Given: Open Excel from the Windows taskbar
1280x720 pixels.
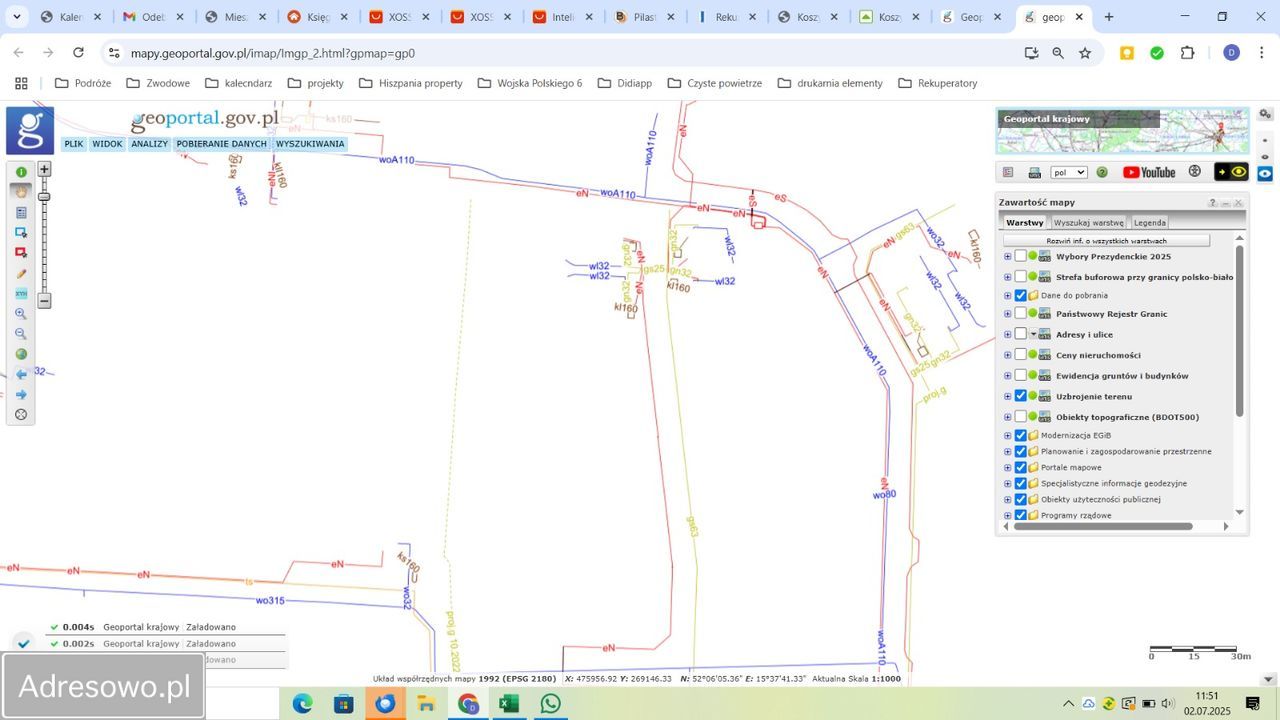Looking at the screenshot, I should tap(508, 704).
